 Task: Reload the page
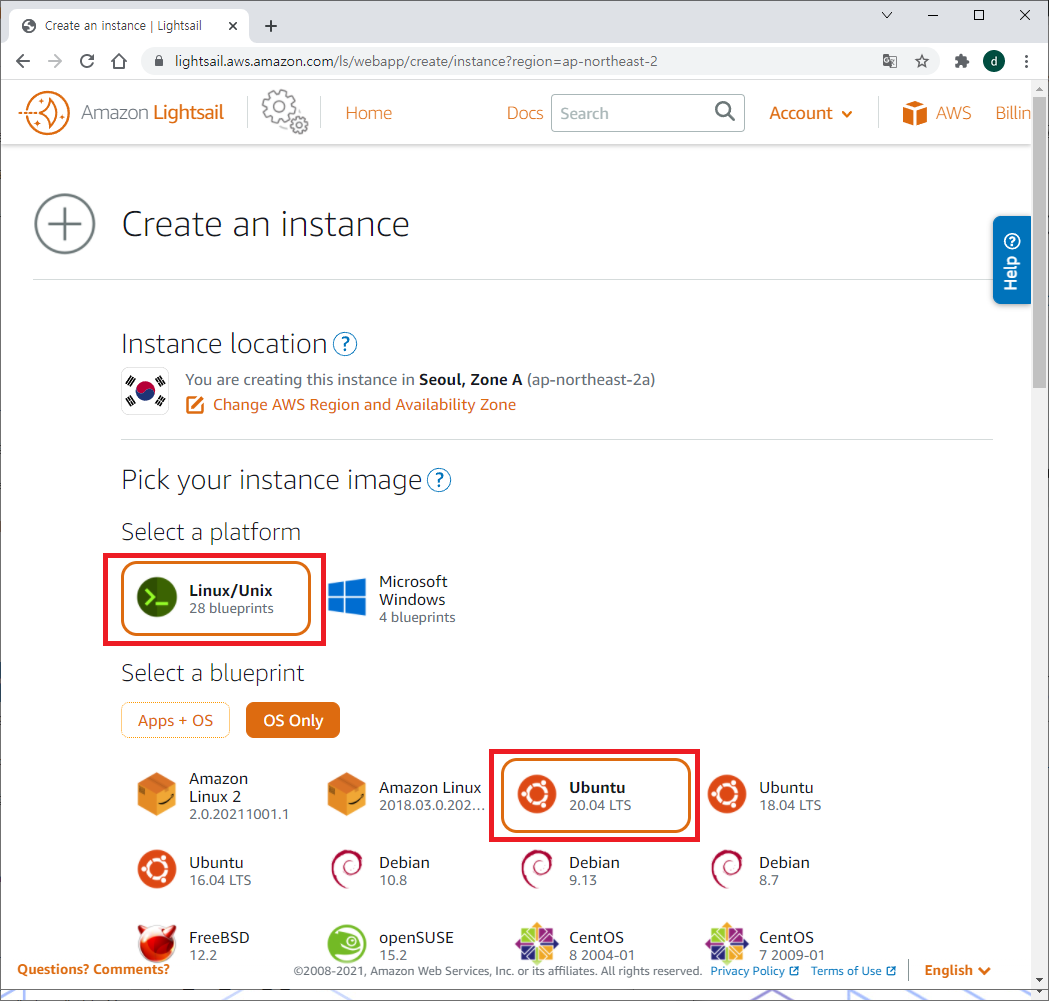click(x=87, y=62)
